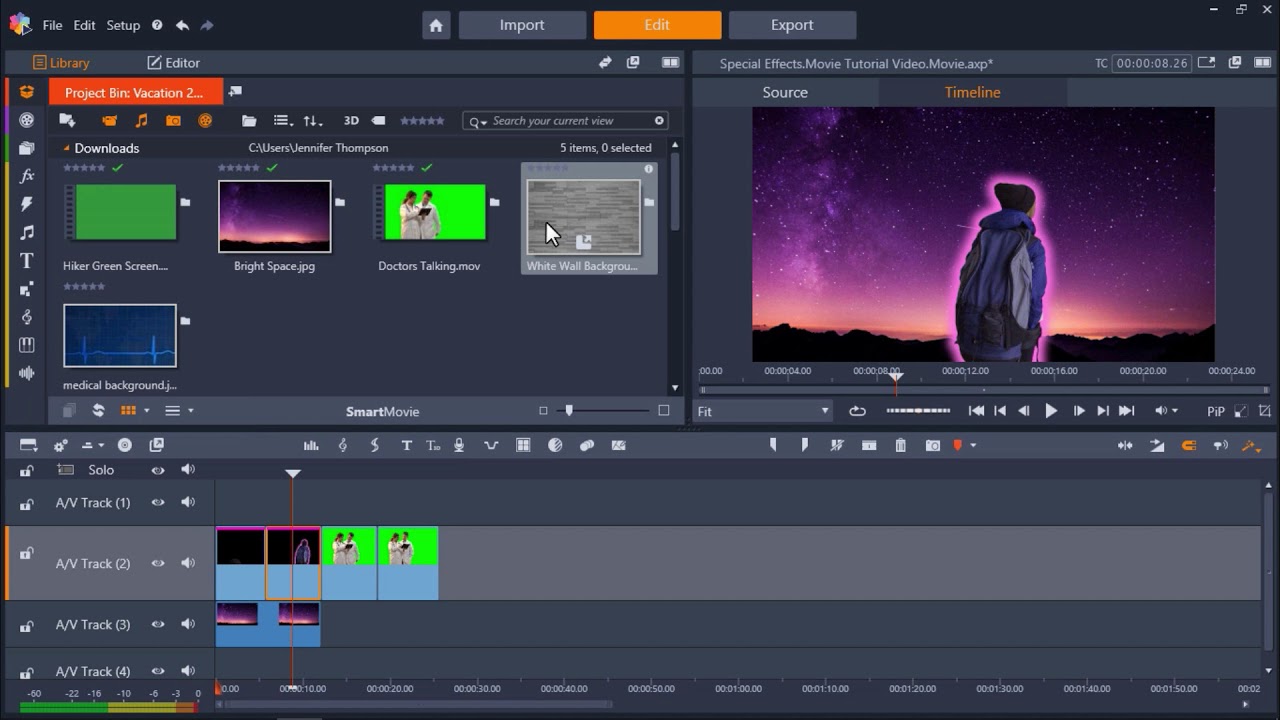The width and height of the screenshot is (1280, 720).
Task: Toggle lock on A/V Track (3)
Action: 27,626
